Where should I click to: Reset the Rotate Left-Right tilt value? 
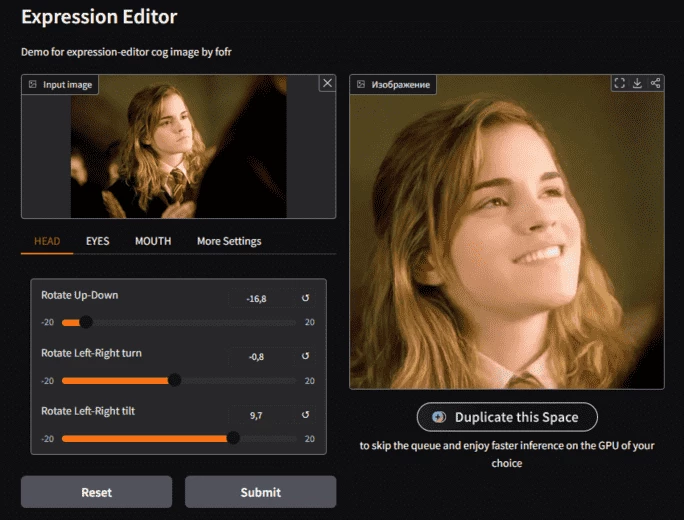[305, 414]
